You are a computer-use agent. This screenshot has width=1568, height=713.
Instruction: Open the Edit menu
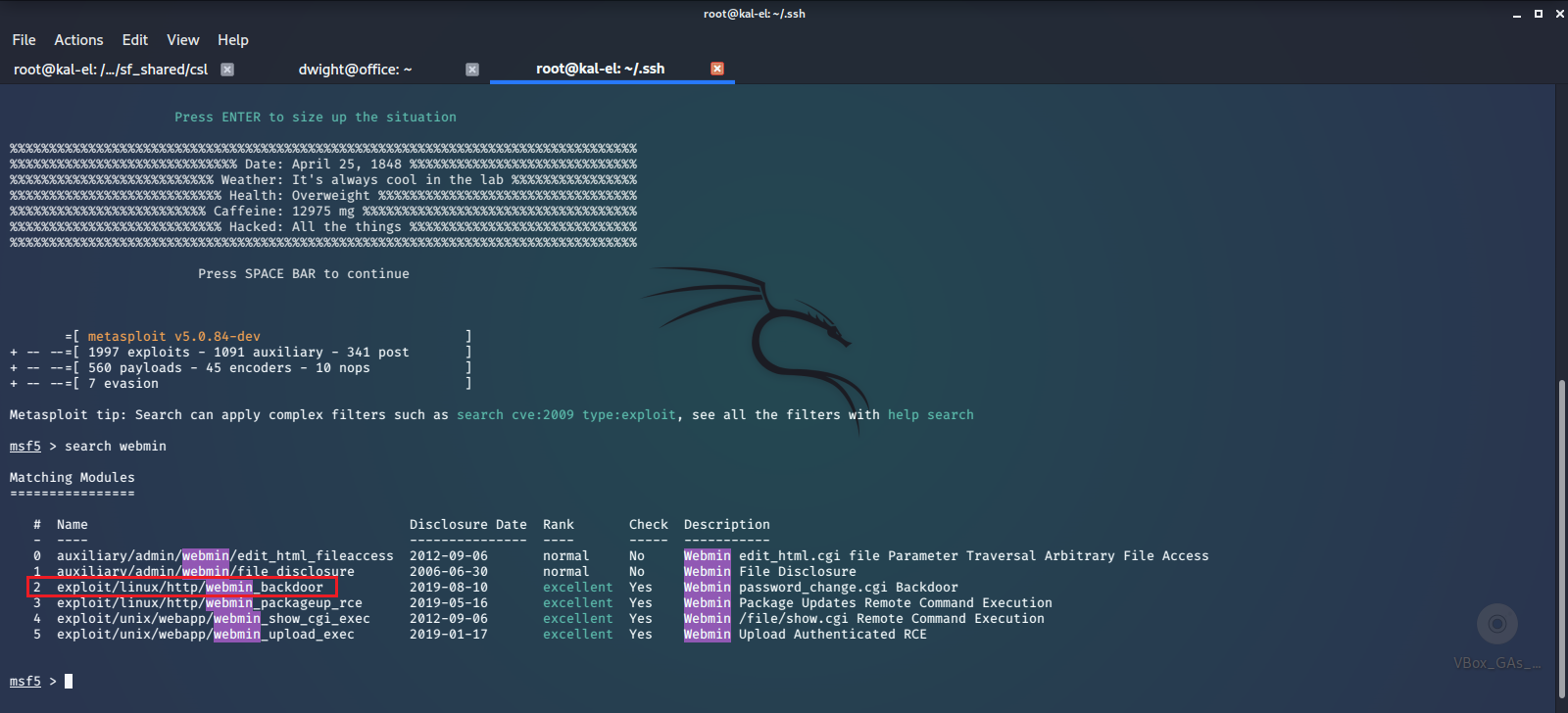[x=135, y=40]
